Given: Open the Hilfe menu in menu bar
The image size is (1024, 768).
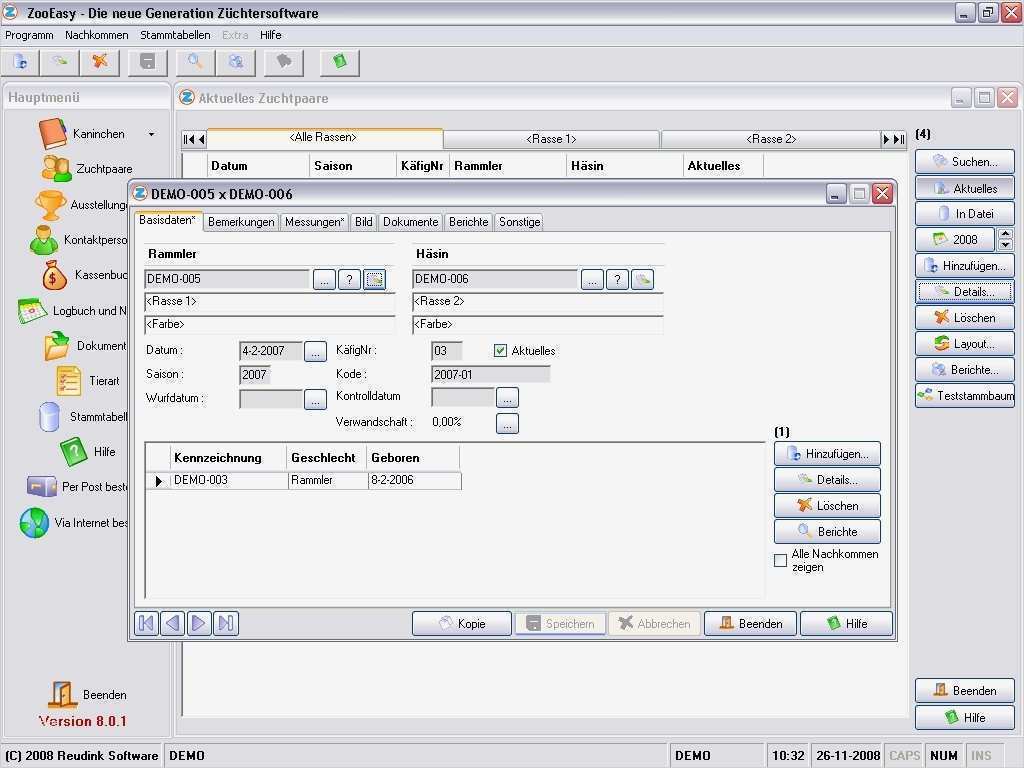Looking at the screenshot, I should coord(270,35).
